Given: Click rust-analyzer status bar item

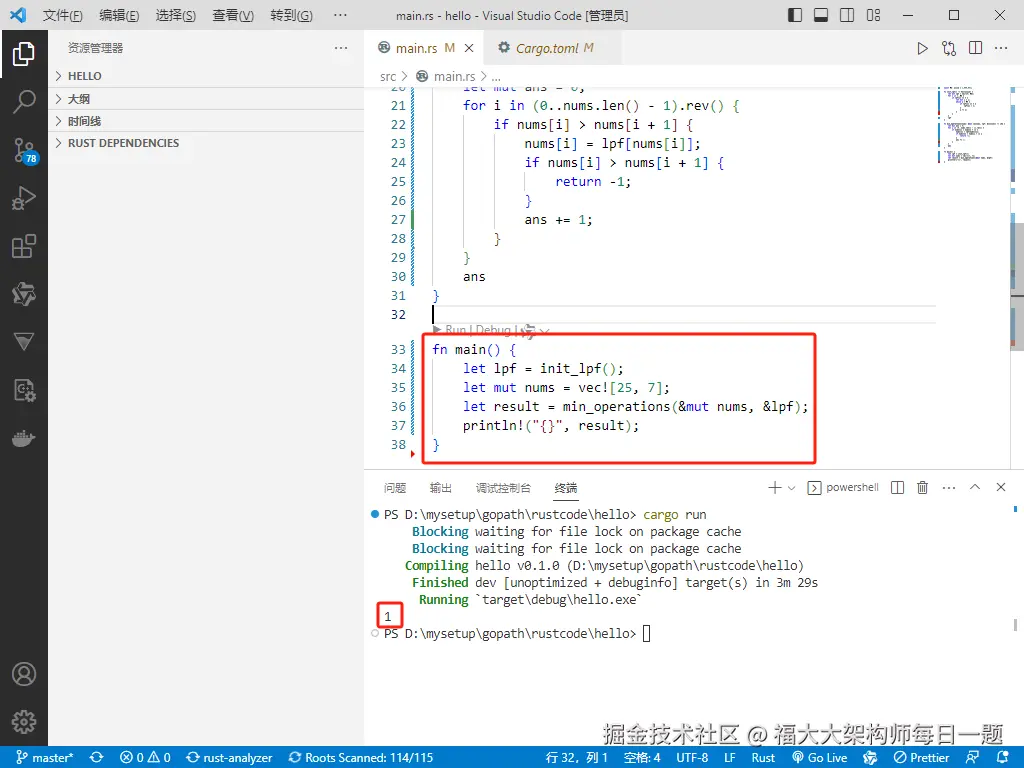Looking at the screenshot, I should tap(229, 758).
